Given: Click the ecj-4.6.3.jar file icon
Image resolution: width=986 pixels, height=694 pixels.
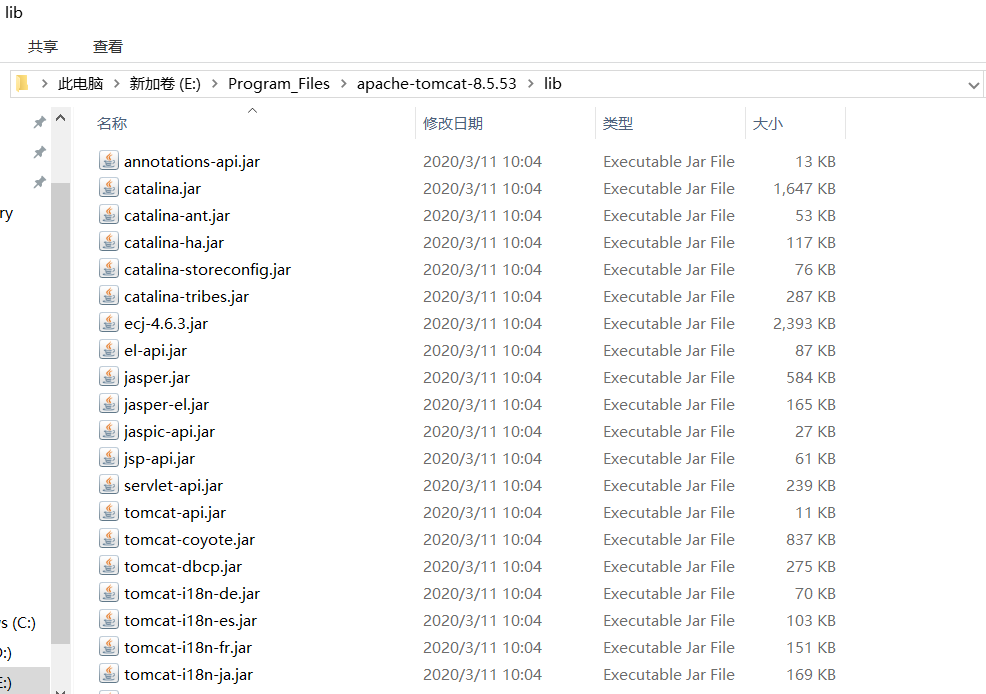Looking at the screenshot, I should (109, 323).
